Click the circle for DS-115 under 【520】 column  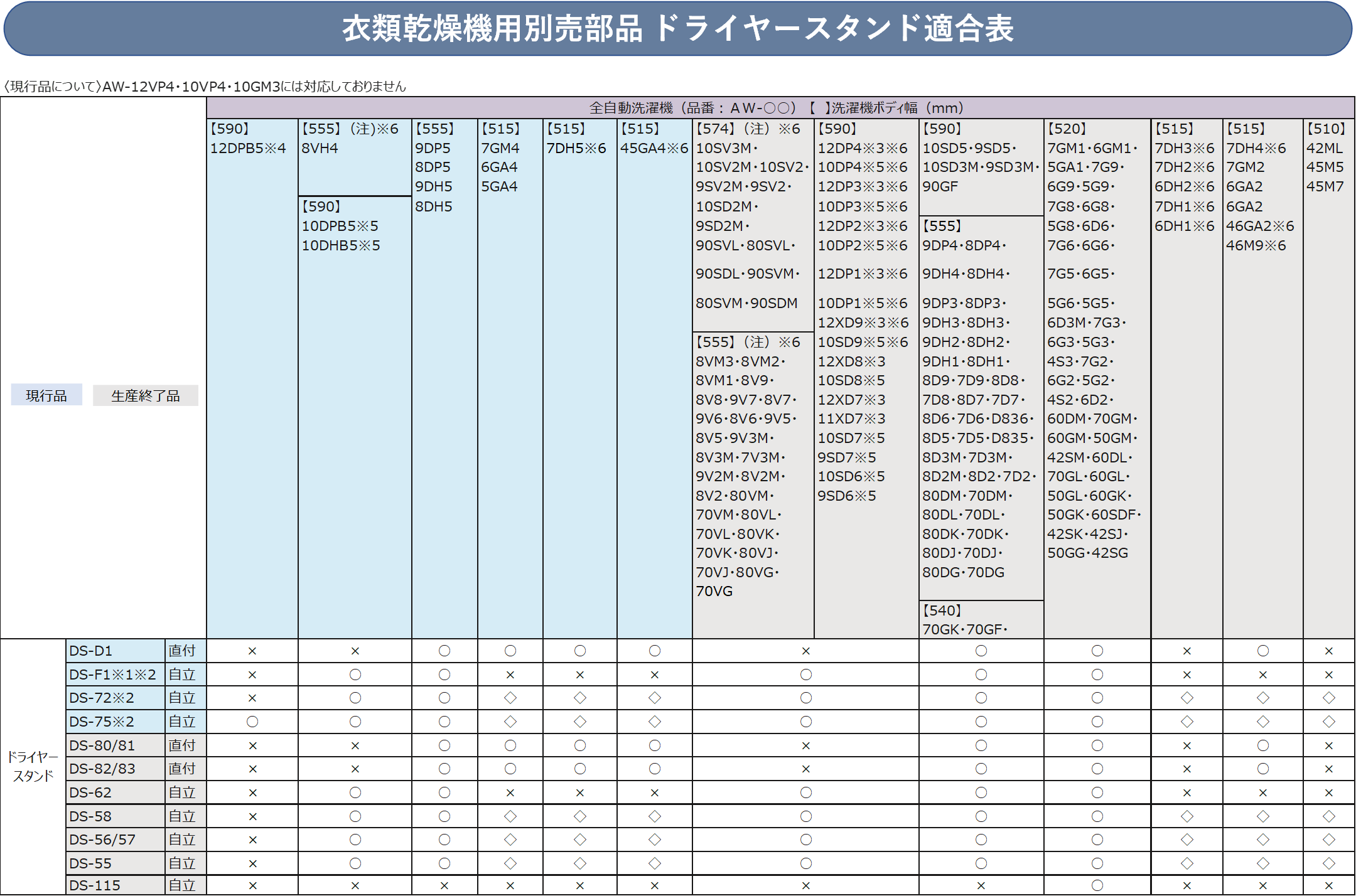(1097, 885)
